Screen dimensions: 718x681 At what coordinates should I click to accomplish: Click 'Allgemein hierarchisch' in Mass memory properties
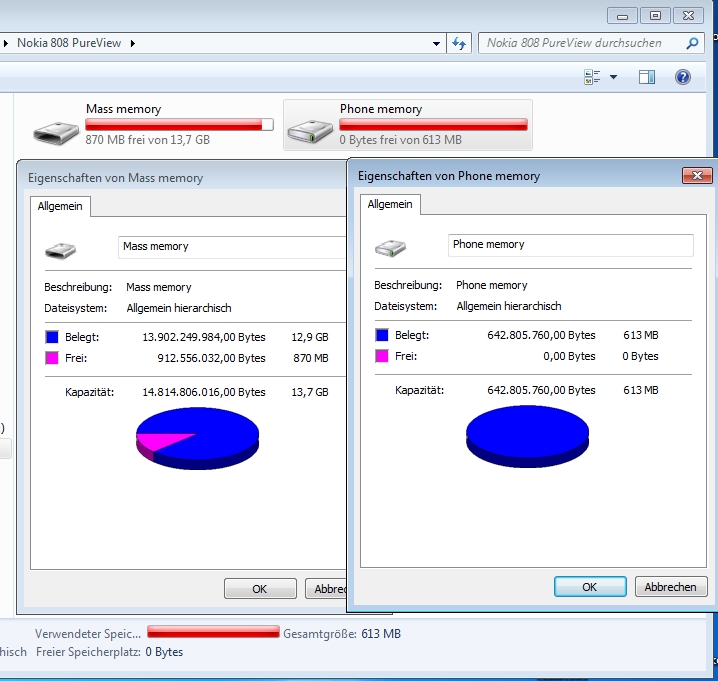pos(179,308)
